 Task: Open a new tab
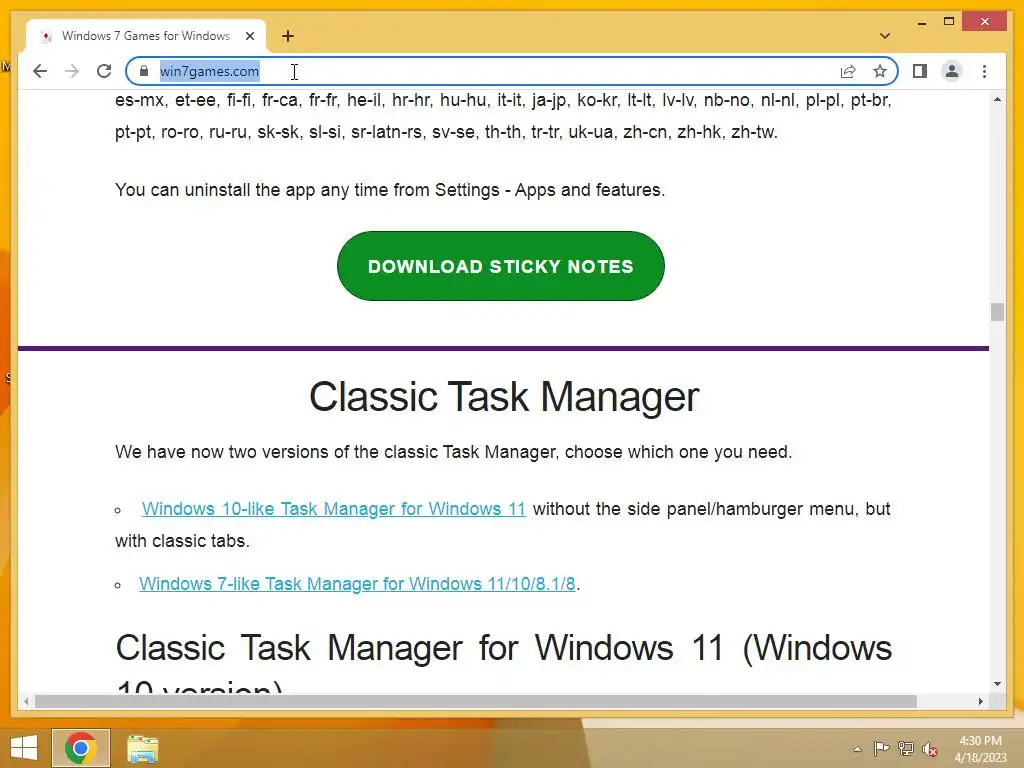coord(288,36)
